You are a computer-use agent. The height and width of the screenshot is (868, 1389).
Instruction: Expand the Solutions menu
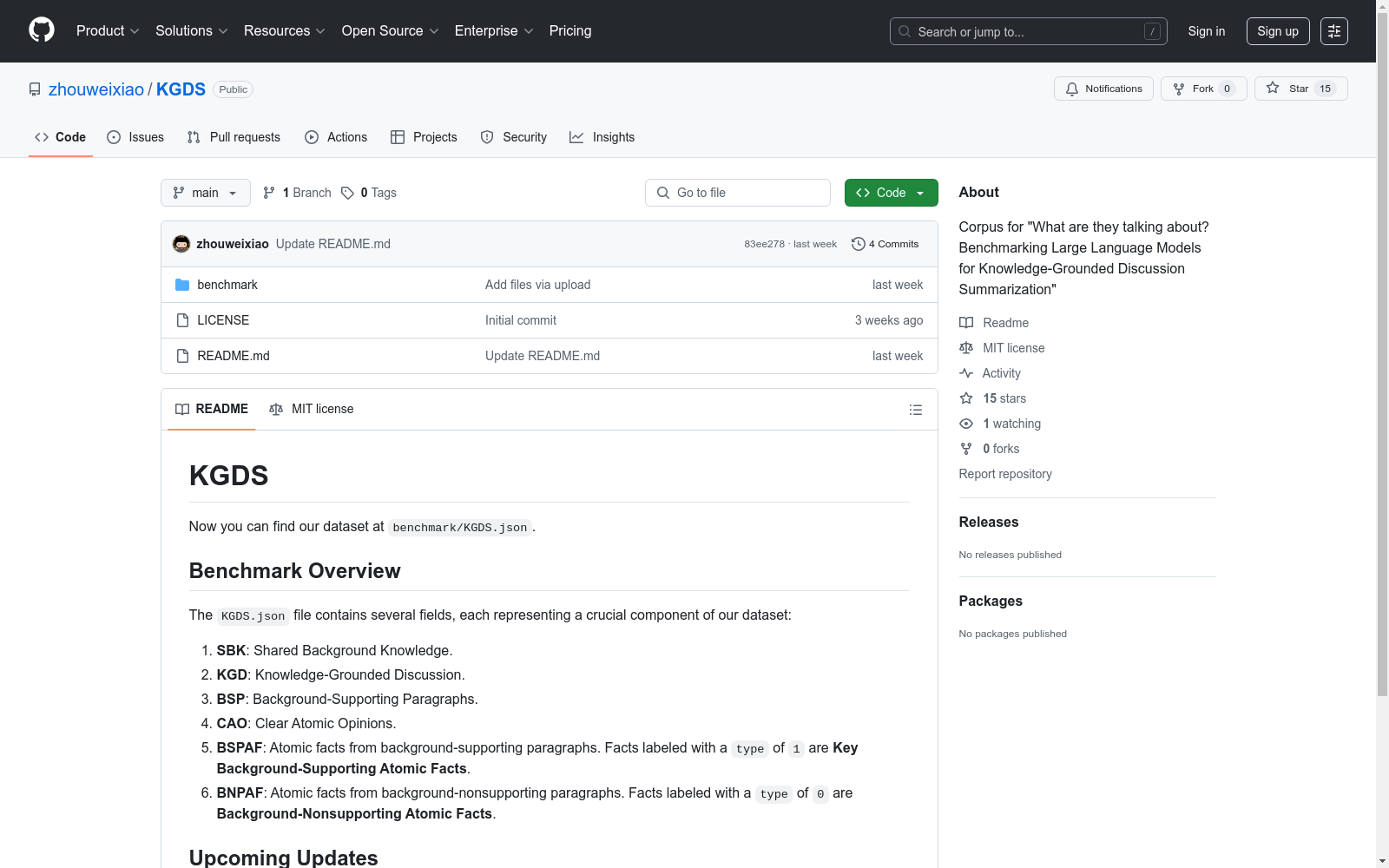tap(192, 30)
